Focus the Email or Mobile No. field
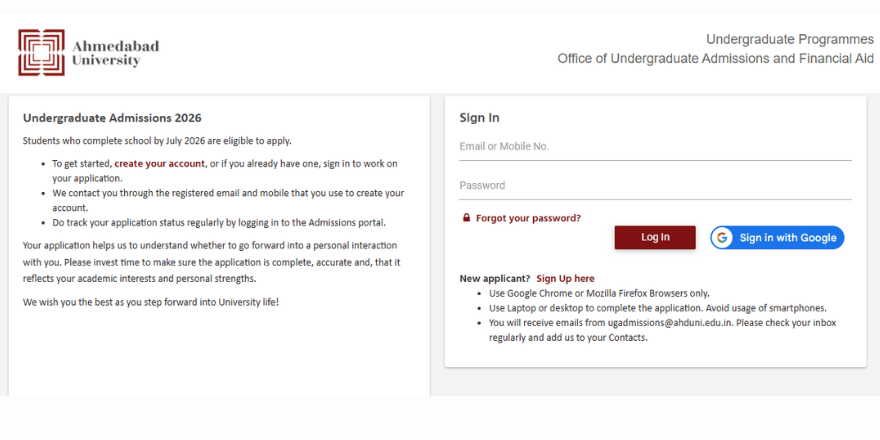Image resolution: width=880 pixels, height=440 pixels. click(655, 147)
